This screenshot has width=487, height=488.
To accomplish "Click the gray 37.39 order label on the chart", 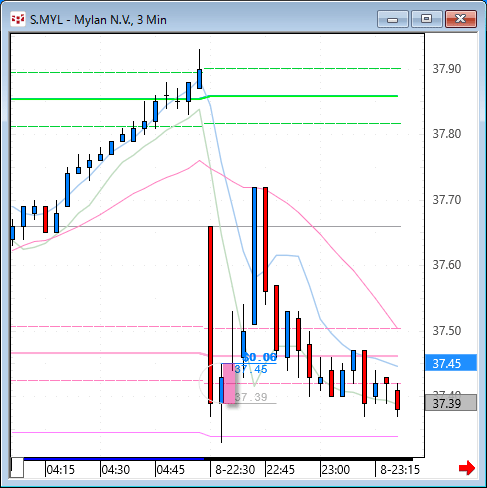I will coord(251,397).
